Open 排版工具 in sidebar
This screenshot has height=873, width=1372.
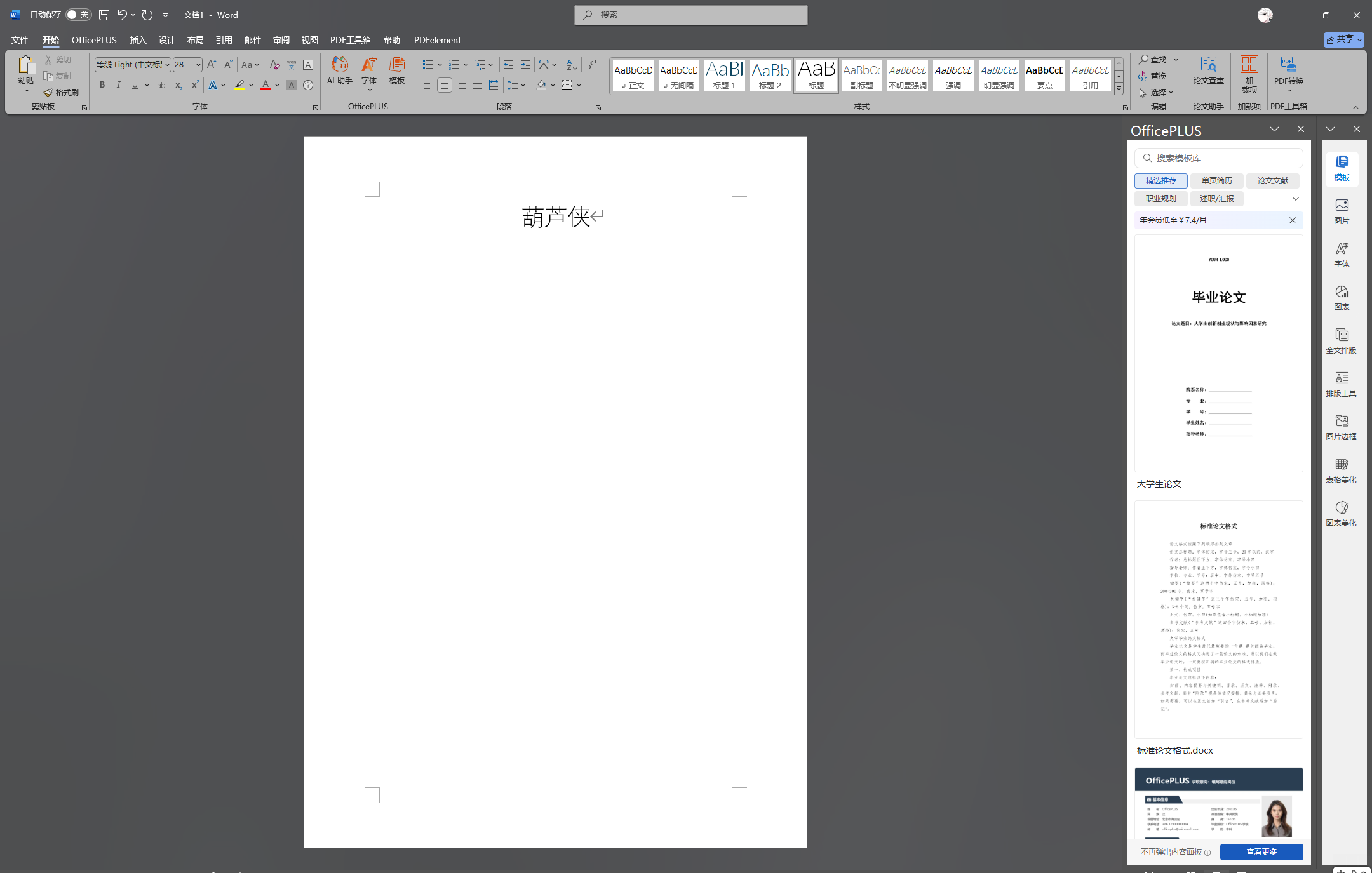1342,383
